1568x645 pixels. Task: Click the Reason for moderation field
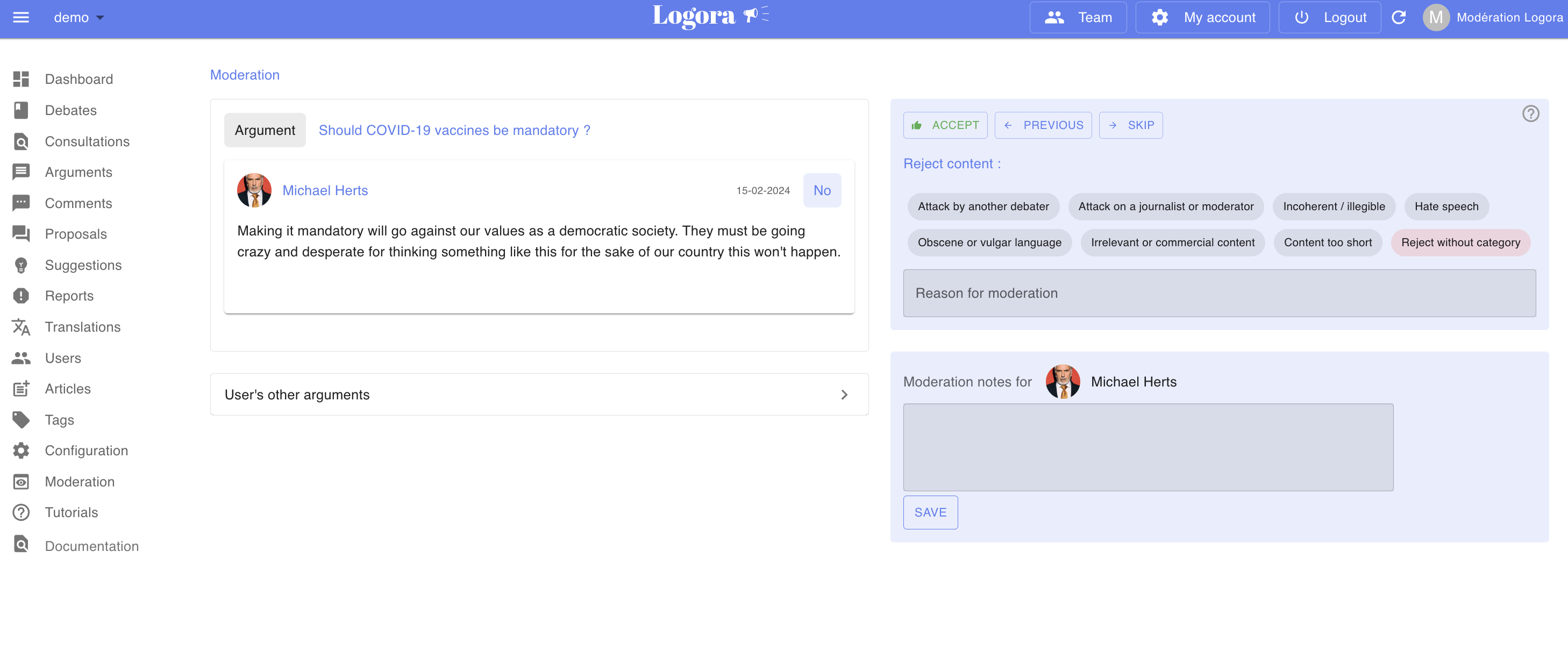coord(1219,293)
